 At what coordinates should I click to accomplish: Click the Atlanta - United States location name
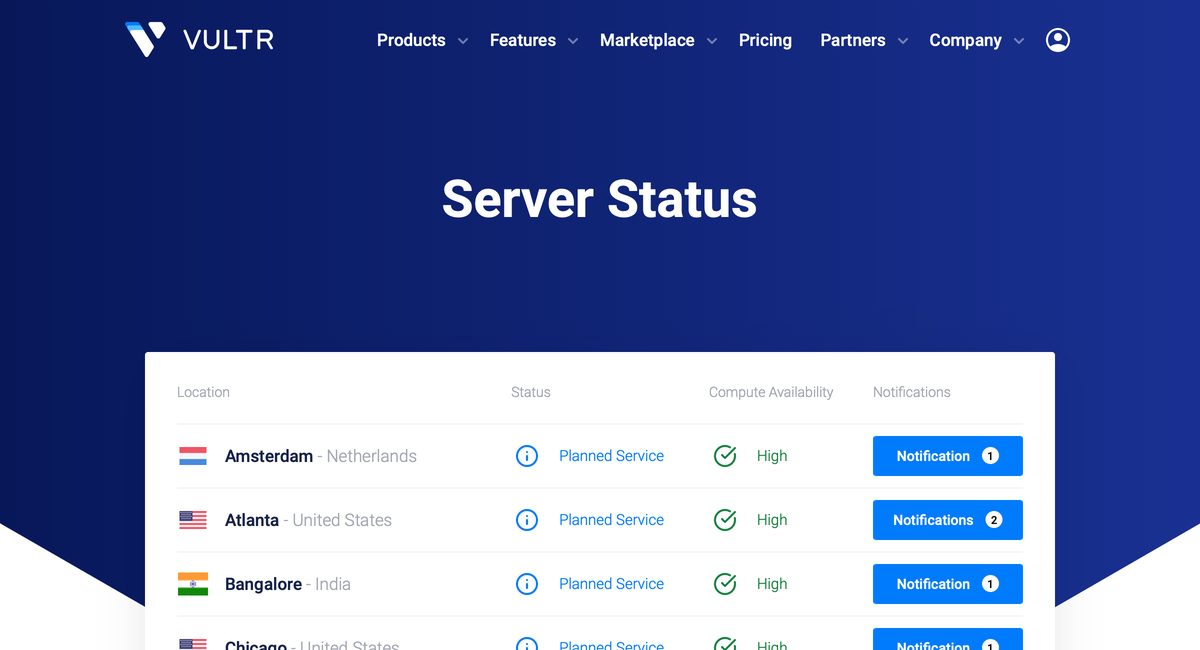[x=308, y=520]
